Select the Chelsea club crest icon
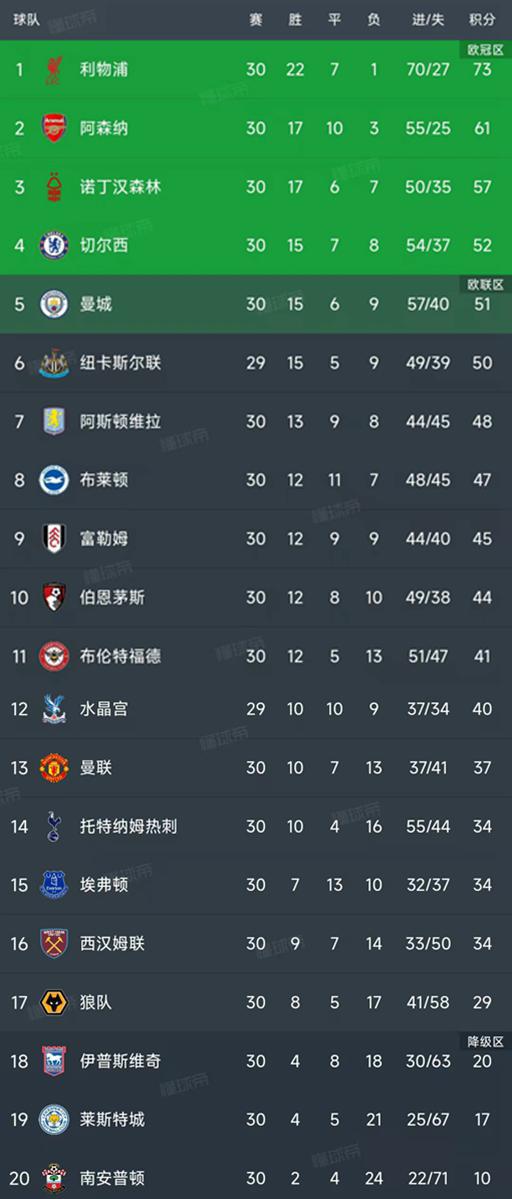 point(53,245)
